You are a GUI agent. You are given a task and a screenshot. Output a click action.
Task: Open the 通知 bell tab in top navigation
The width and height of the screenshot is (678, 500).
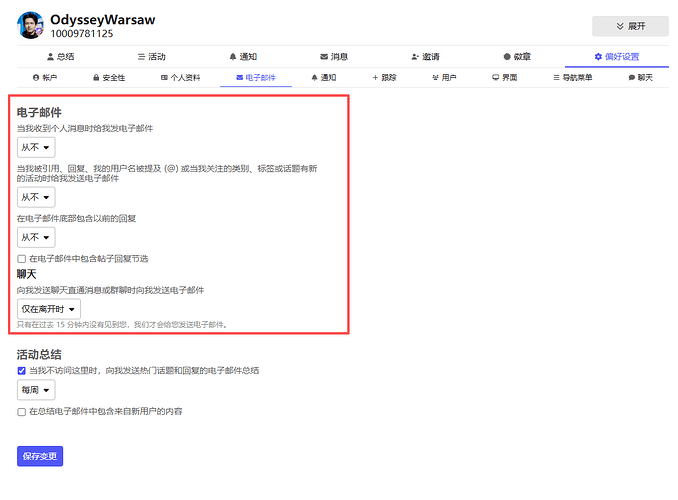243,57
